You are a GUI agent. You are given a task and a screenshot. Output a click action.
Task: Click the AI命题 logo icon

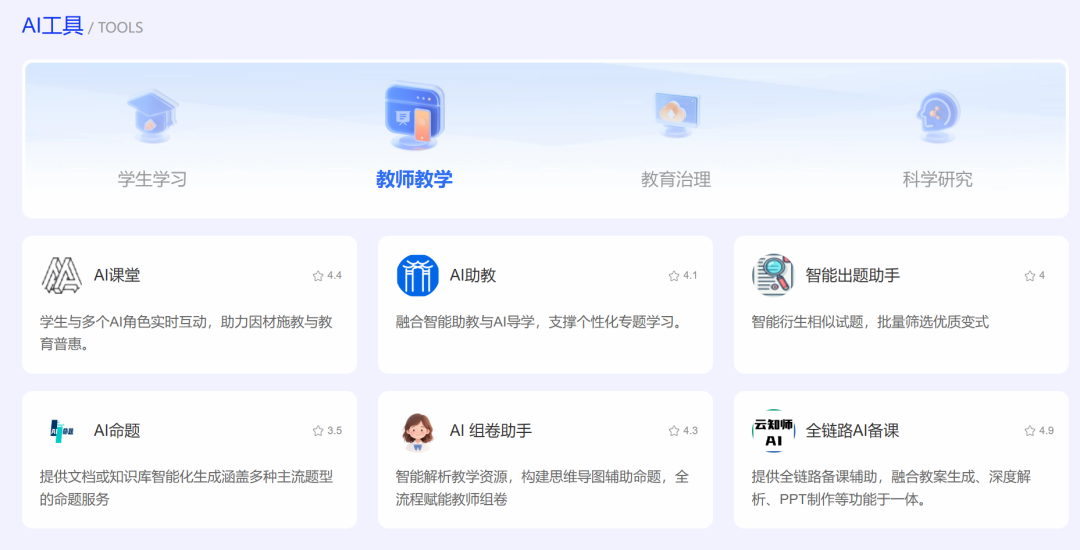pos(61,430)
